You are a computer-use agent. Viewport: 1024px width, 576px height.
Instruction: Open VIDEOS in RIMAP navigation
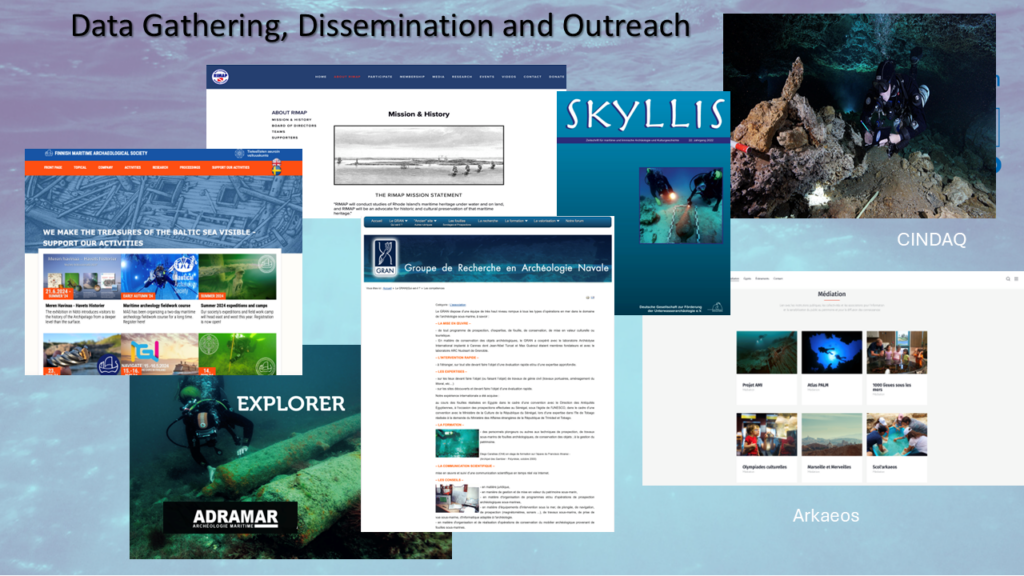click(x=509, y=77)
